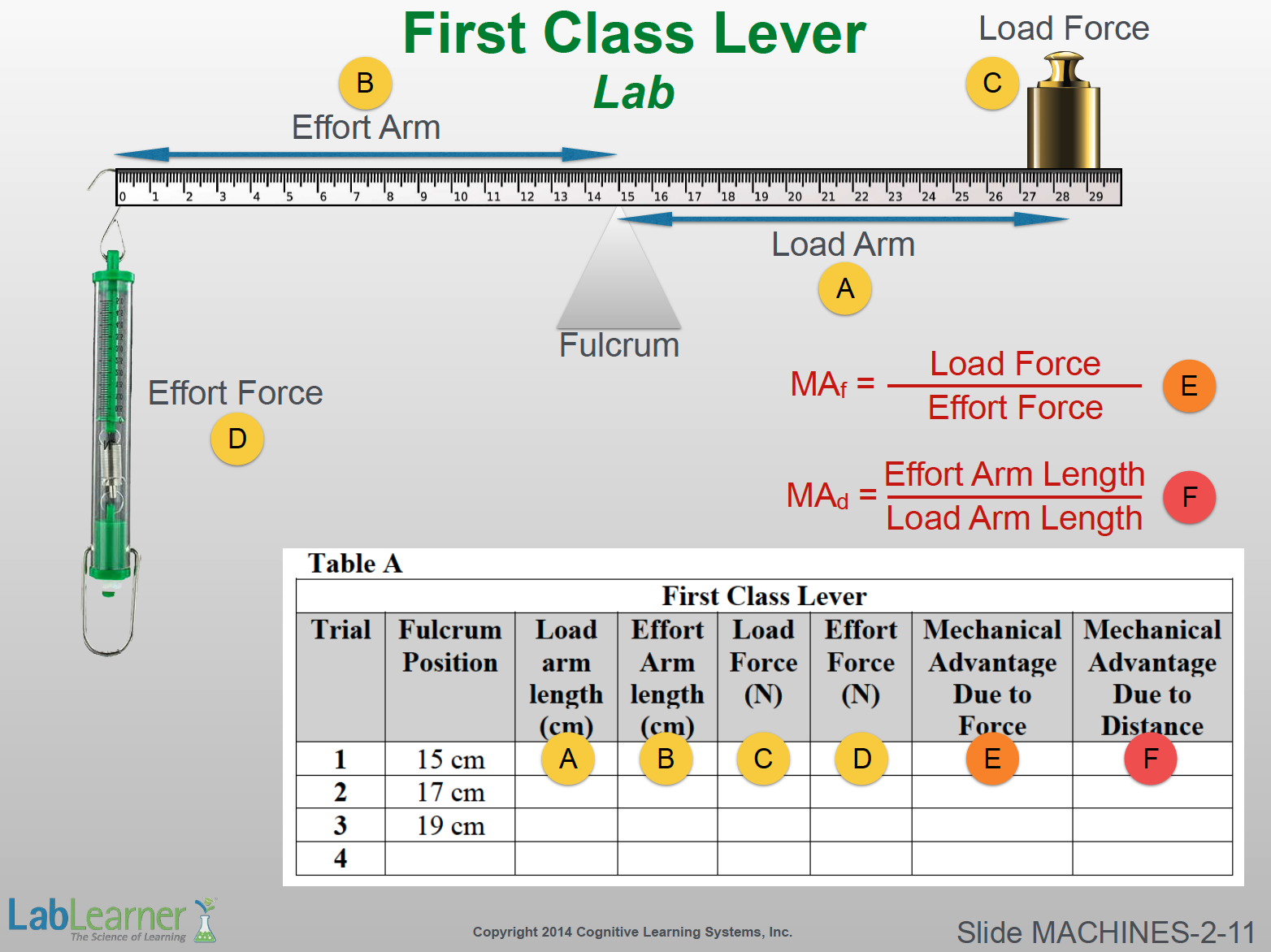The height and width of the screenshot is (952, 1271).
Task: Click the 'First Class Lever' green title
Action: [x=634, y=34]
